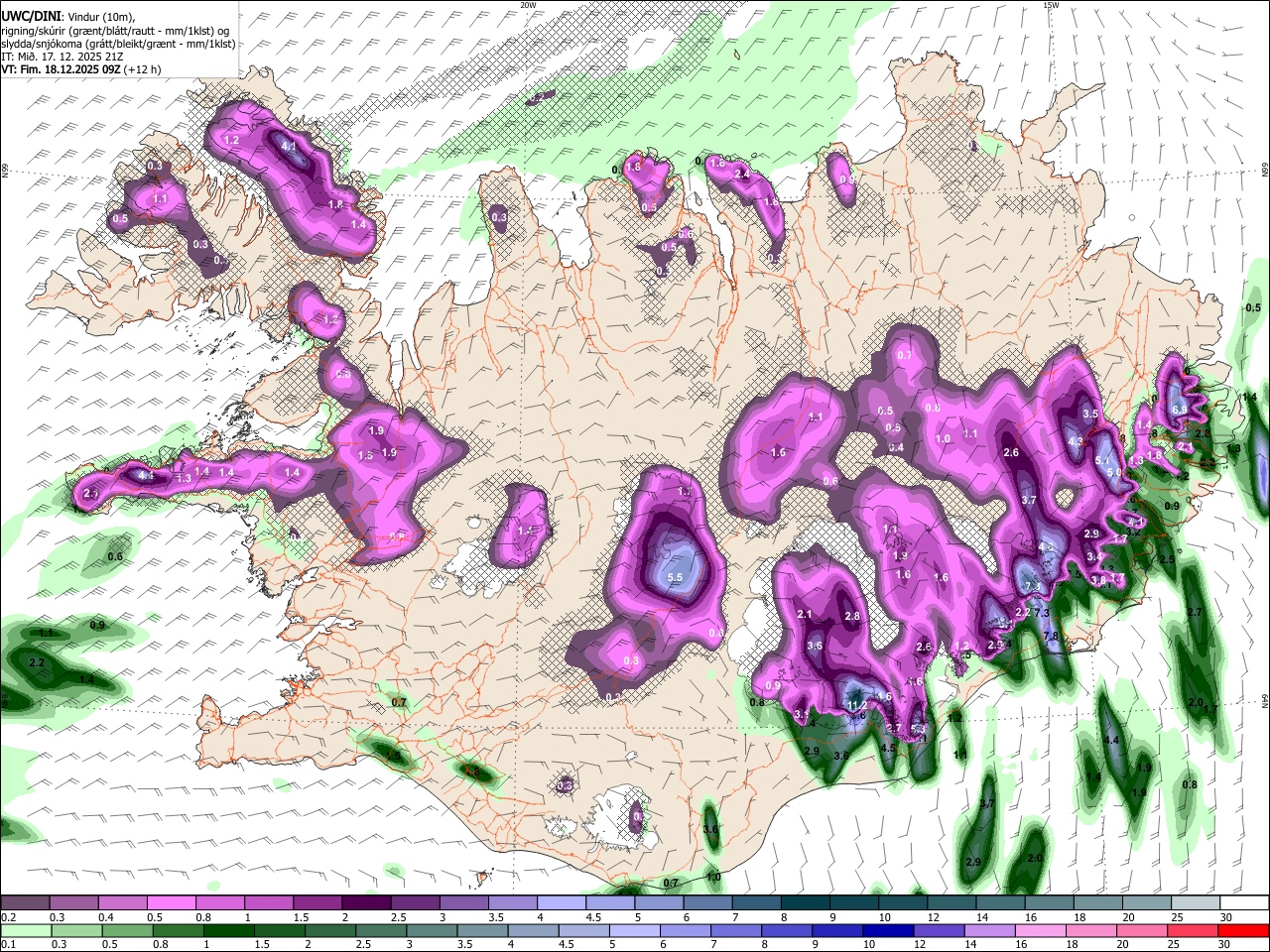Click the 'IT: Mið. 17. 12. 2025 21Z' line

coord(63,56)
